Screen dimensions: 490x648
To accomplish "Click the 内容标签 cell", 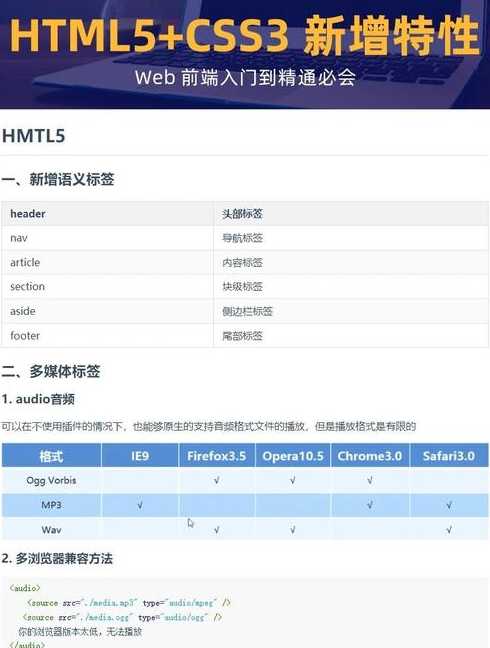I will click(x=351, y=262).
